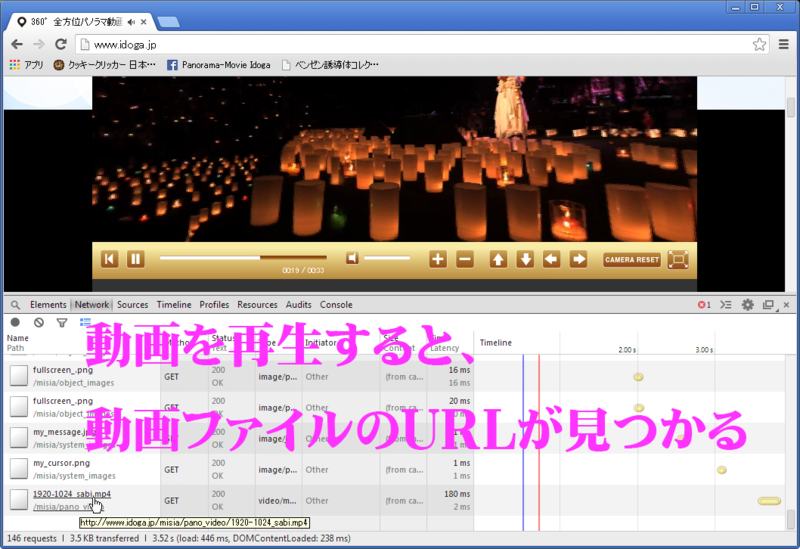Toggle the network filter funnel
This screenshot has width=800, height=549.
click(x=62, y=322)
